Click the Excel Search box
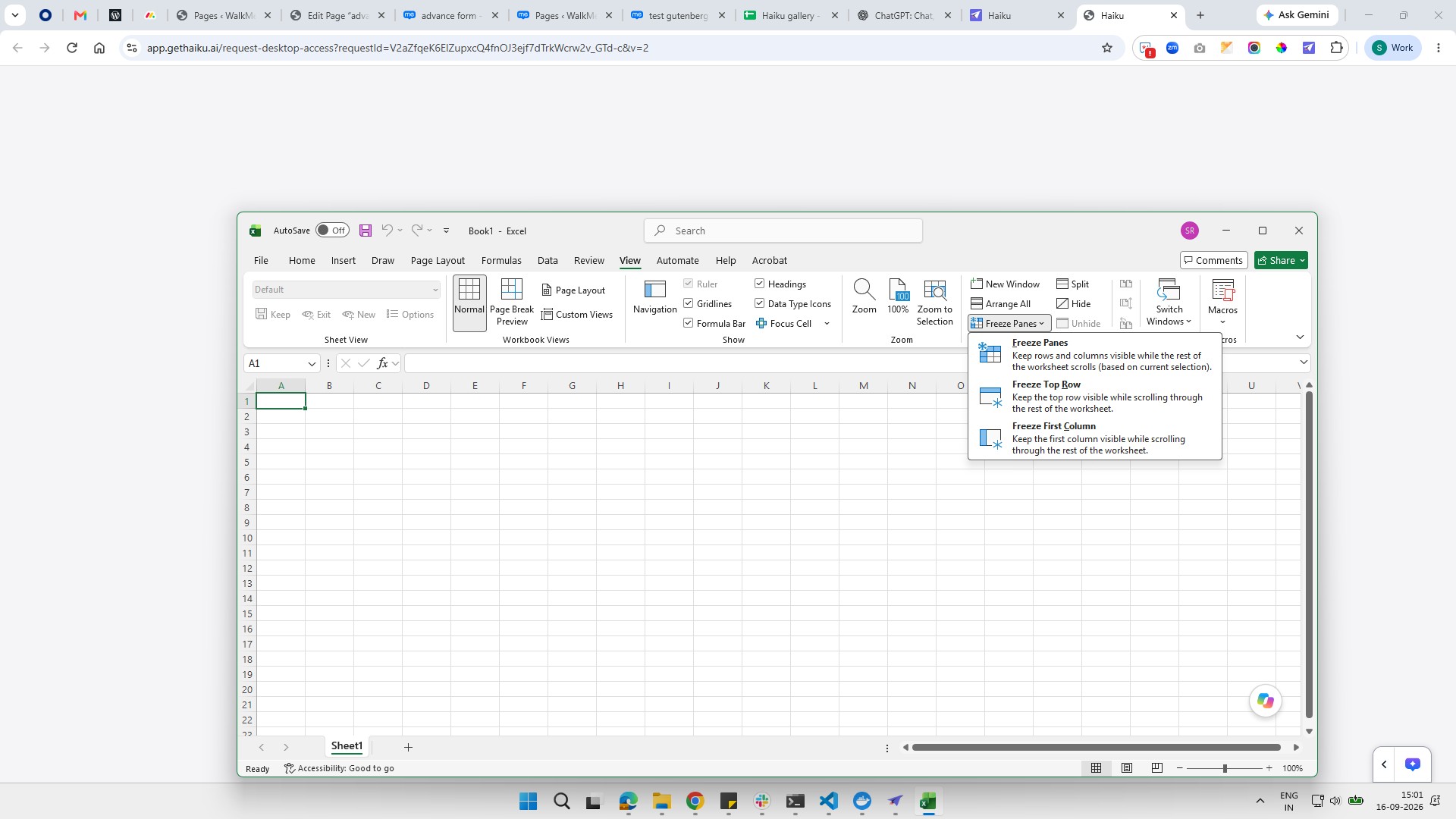 [x=783, y=231]
